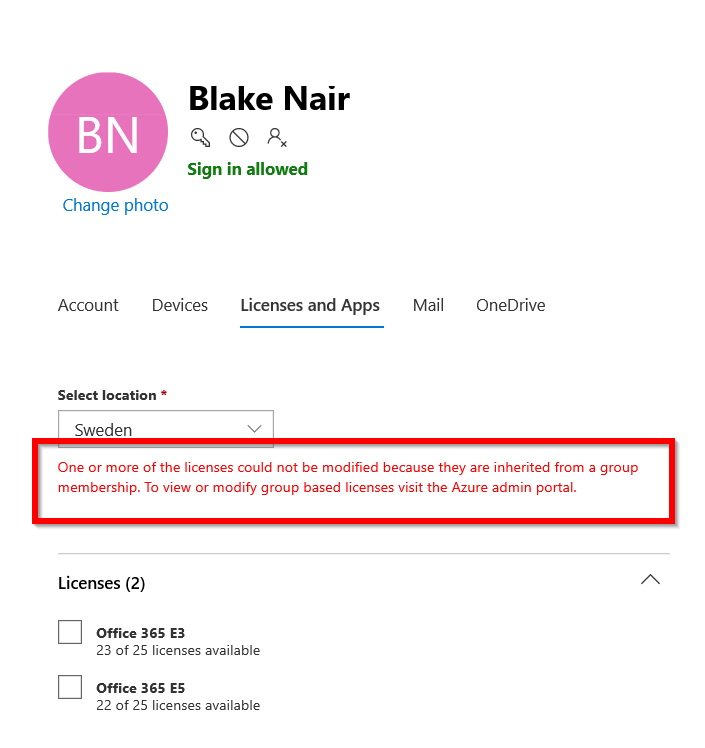
Task: Enable the Office 365 E5 license checkbox
Action: coord(70,687)
